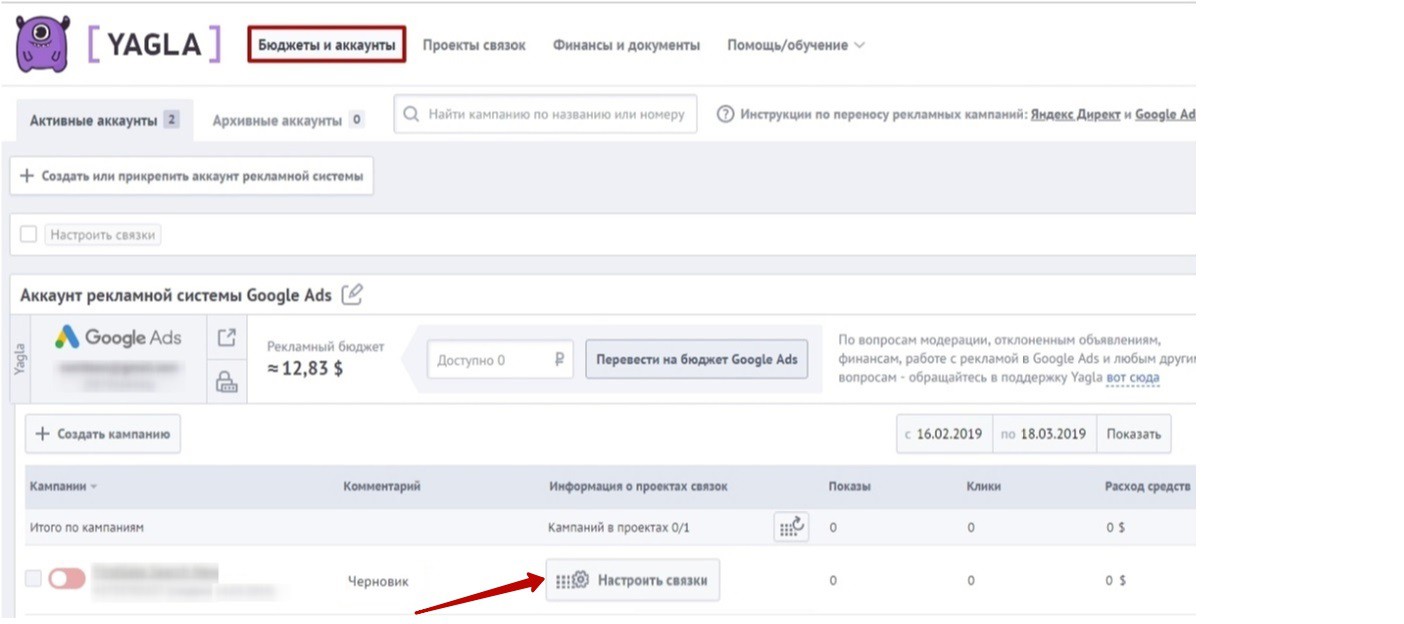Click the Клики column header
1404x624 pixels.
click(x=984, y=487)
